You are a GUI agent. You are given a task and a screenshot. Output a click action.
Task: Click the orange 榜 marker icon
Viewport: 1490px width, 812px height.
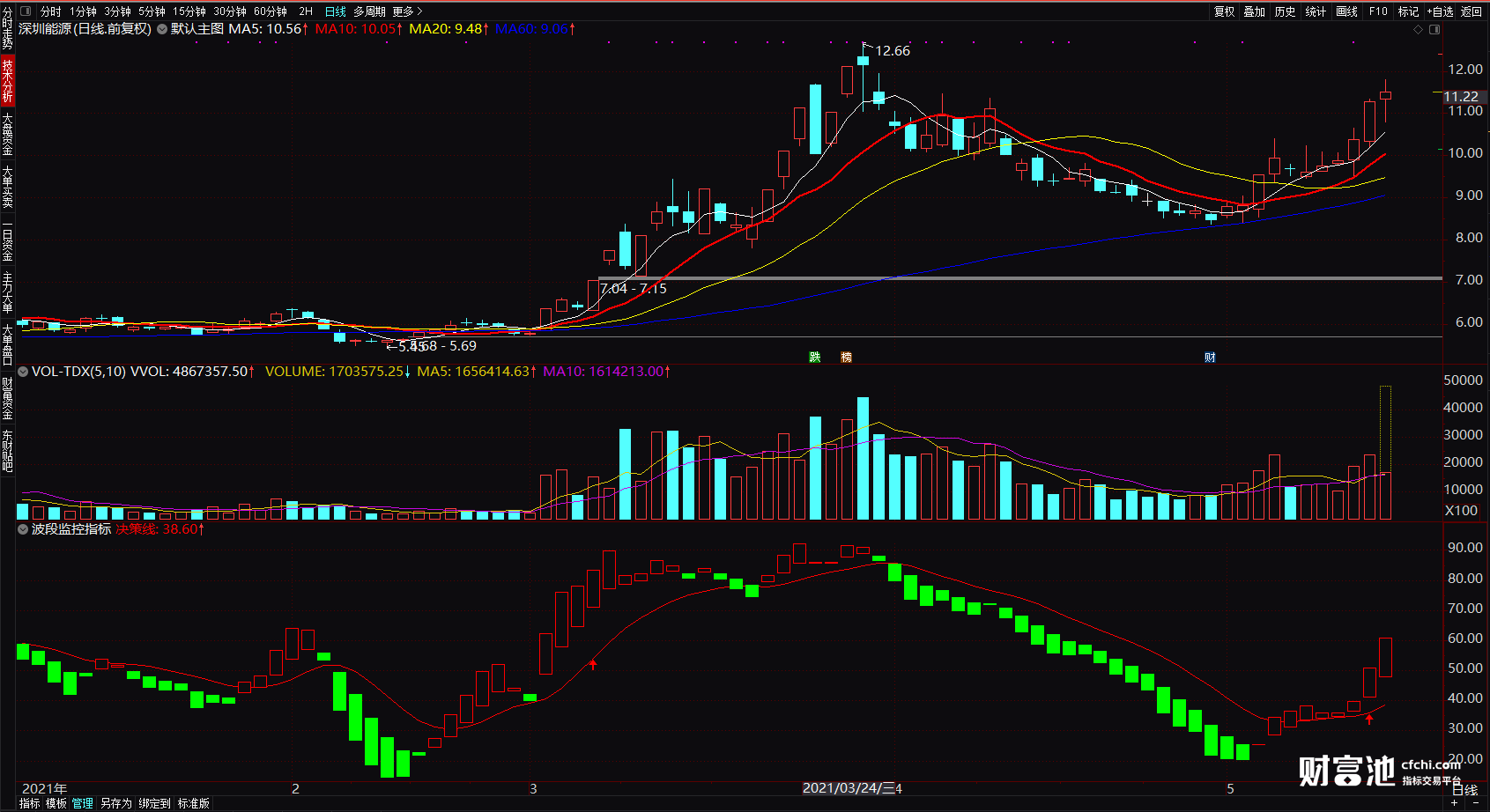tap(847, 357)
